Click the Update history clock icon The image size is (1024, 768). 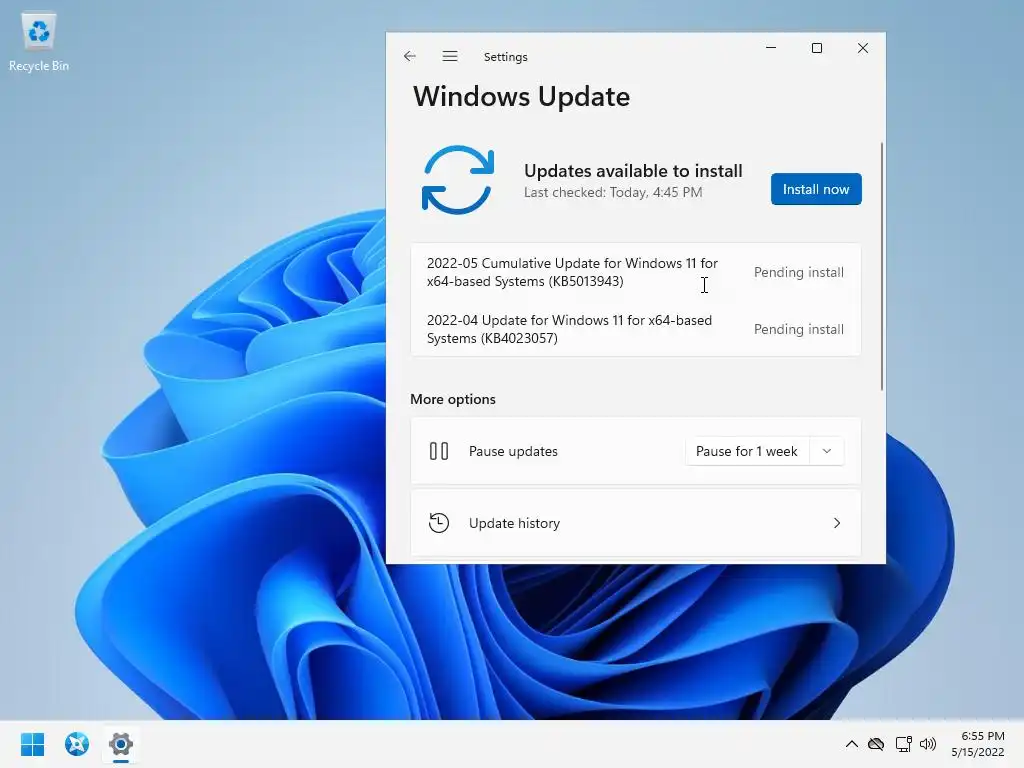pos(439,523)
